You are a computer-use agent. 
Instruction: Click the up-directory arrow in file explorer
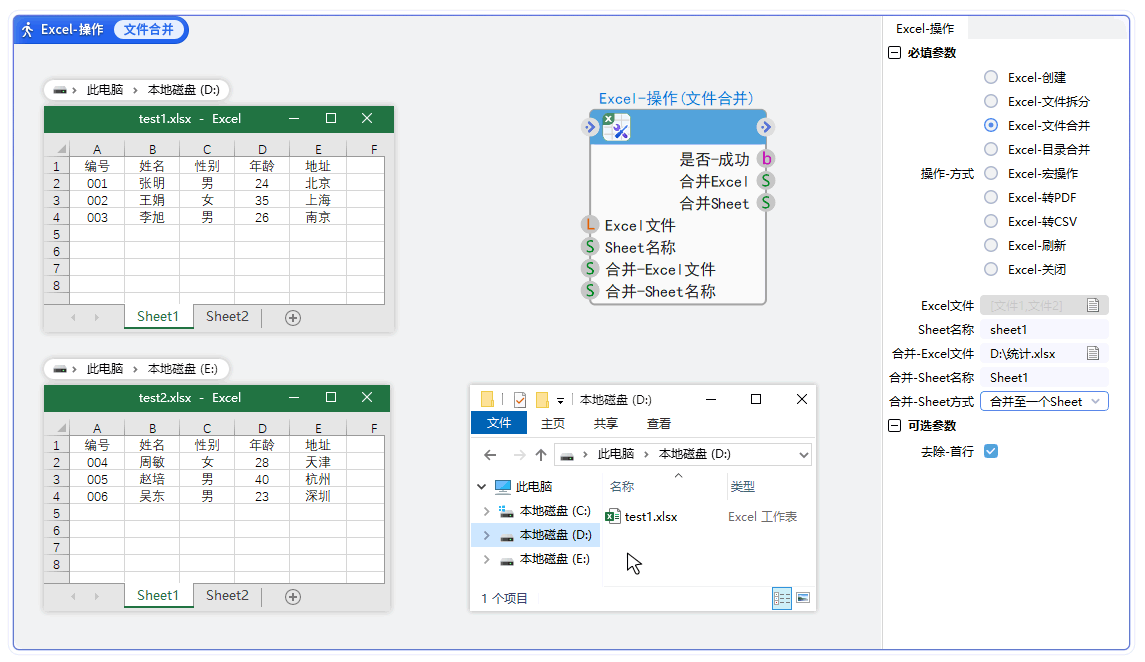(x=541, y=455)
